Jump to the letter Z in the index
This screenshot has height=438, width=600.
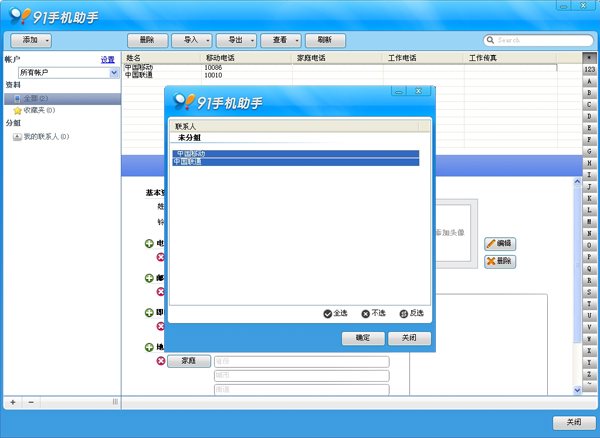pyautogui.click(x=589, y=374)
